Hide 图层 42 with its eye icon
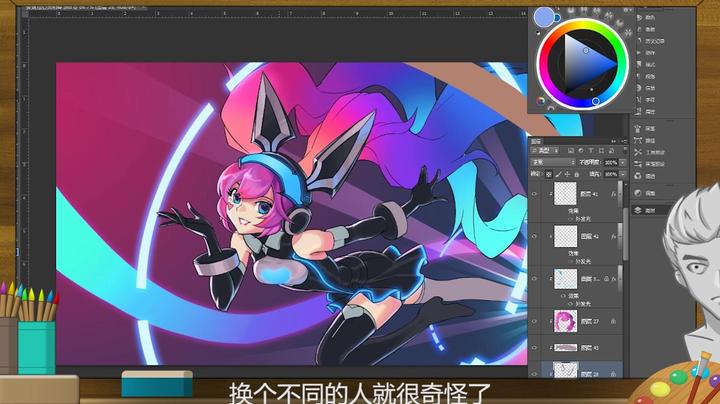 click(x=534, y=236)
